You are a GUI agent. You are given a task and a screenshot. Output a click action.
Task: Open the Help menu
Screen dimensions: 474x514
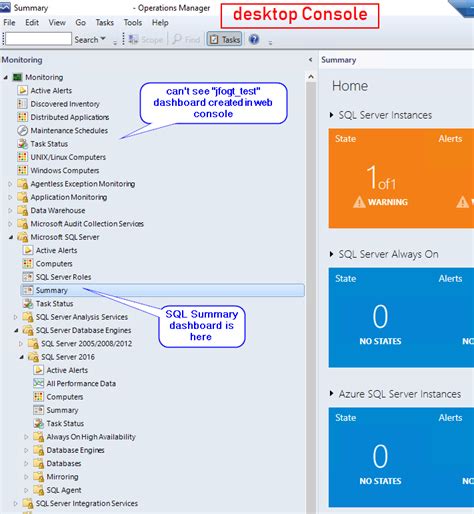[160, 23]
